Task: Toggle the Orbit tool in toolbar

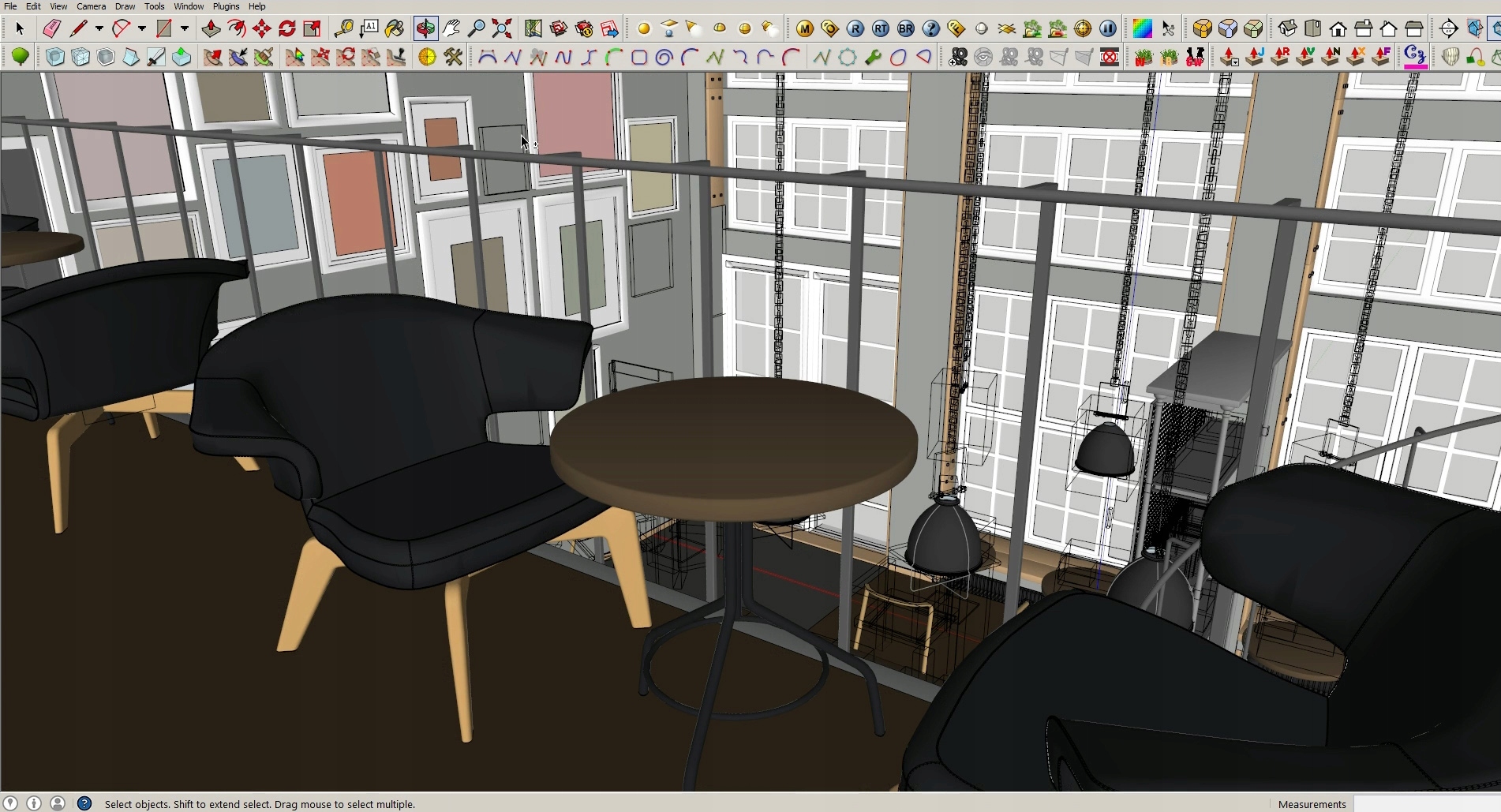Action: [425, 29]
